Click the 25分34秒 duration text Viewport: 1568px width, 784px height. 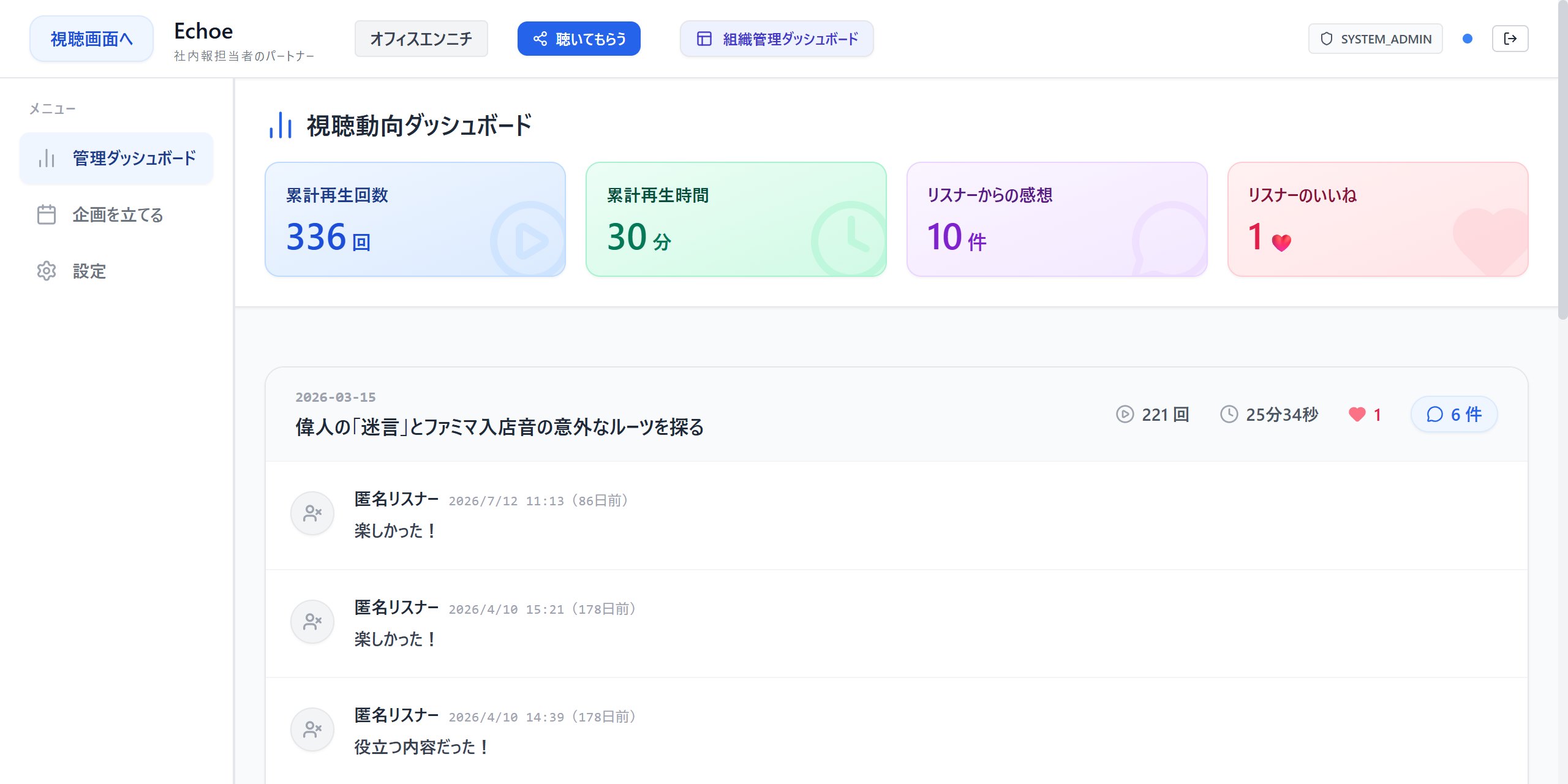click(1282, 415)
